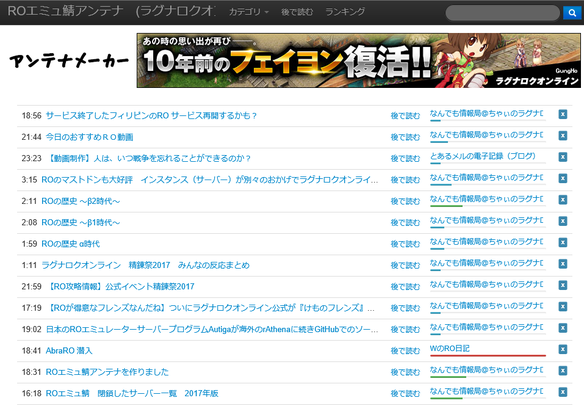Open 今日のおすすめRO動画 article
Image resolution: width=584 pixels, height=406 pixels.
pos(89,137)
